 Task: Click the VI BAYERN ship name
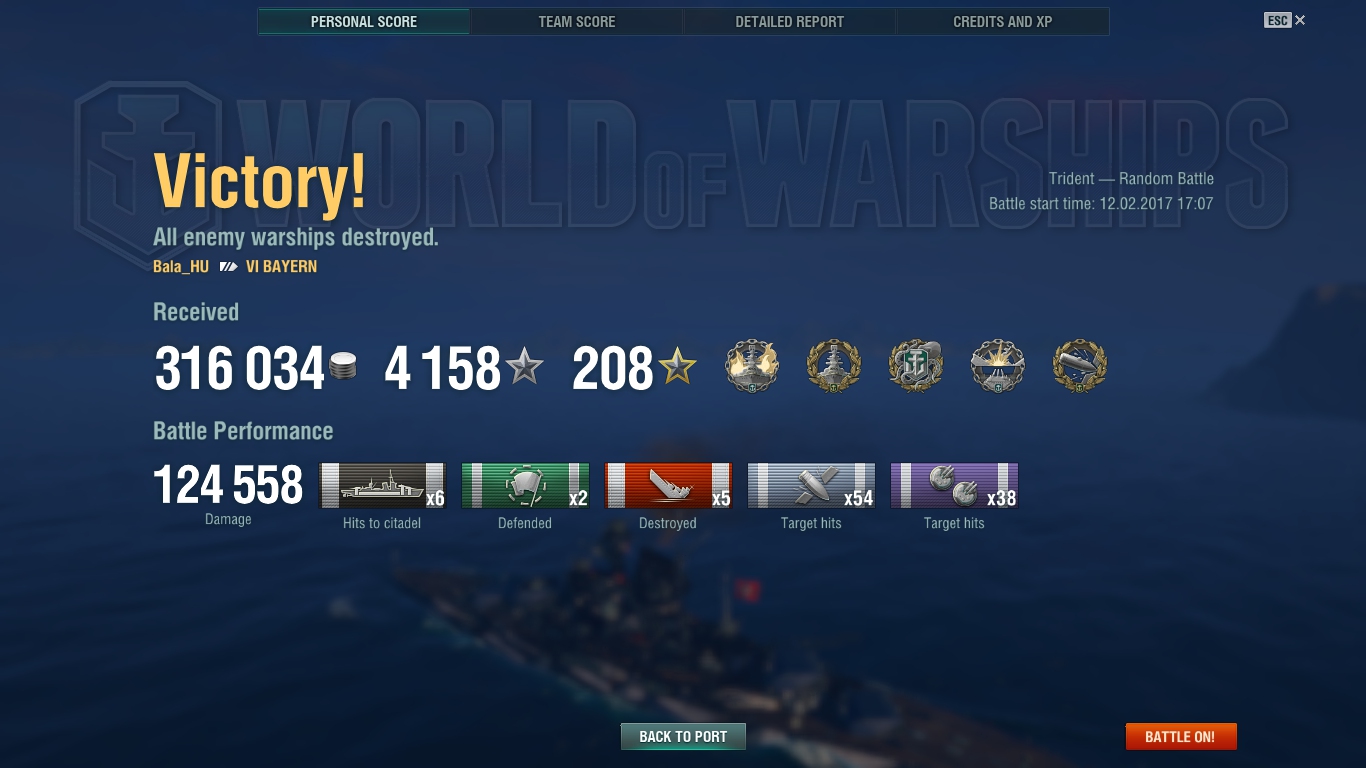281,267
